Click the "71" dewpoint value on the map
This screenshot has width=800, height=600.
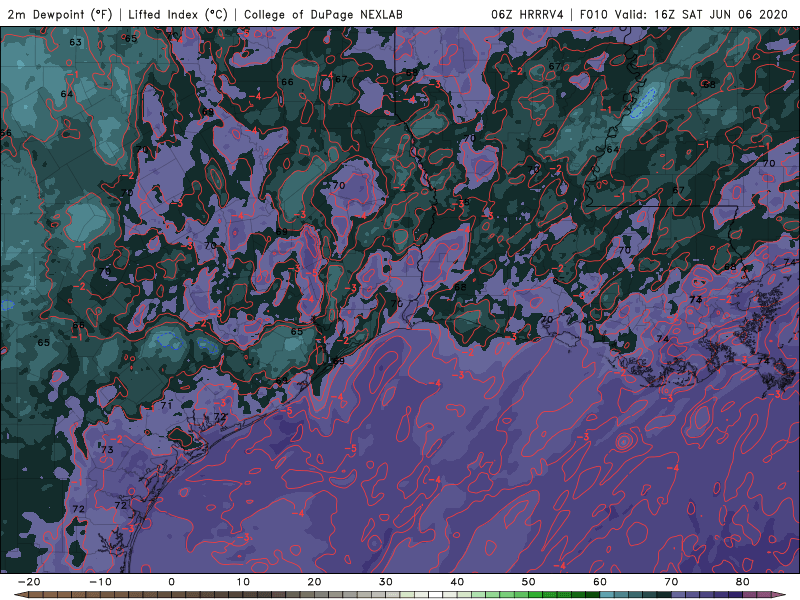click(x=166, y=406)
